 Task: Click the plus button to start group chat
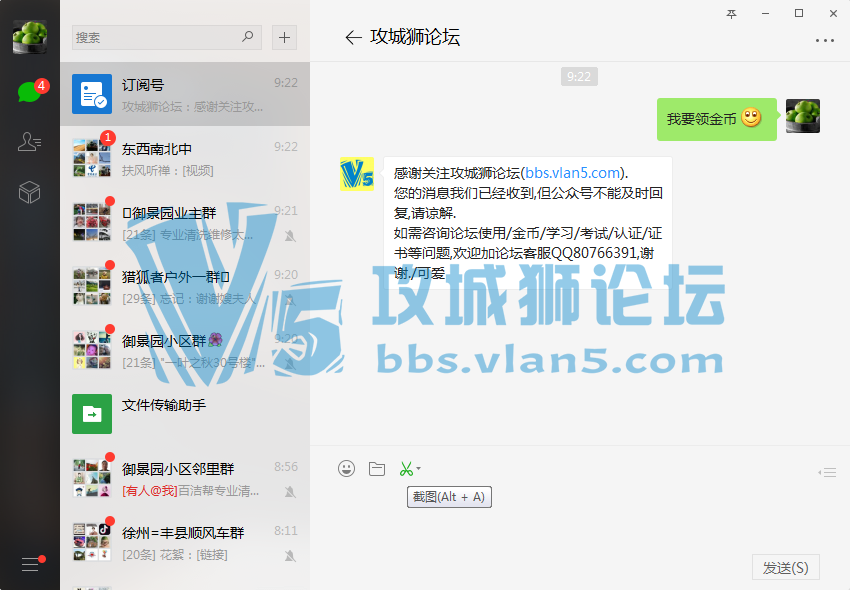[284, 37]
